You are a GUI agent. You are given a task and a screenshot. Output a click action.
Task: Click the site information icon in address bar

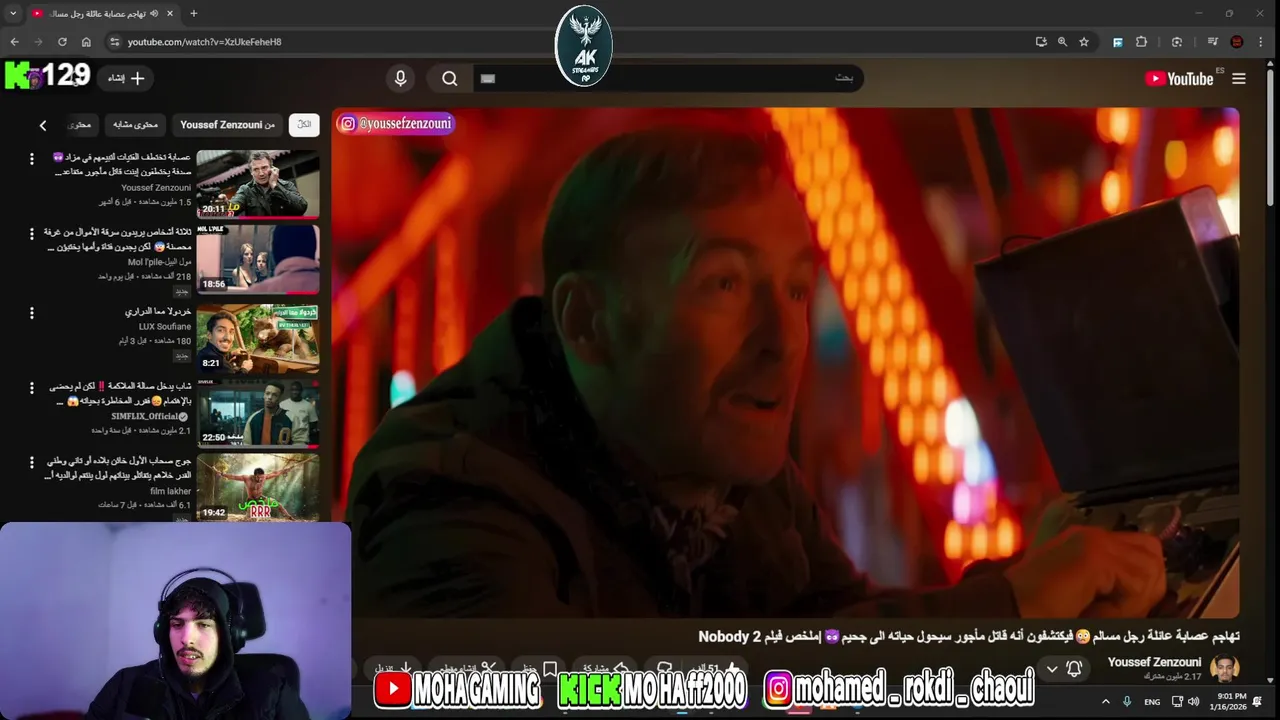click(115, 42)
